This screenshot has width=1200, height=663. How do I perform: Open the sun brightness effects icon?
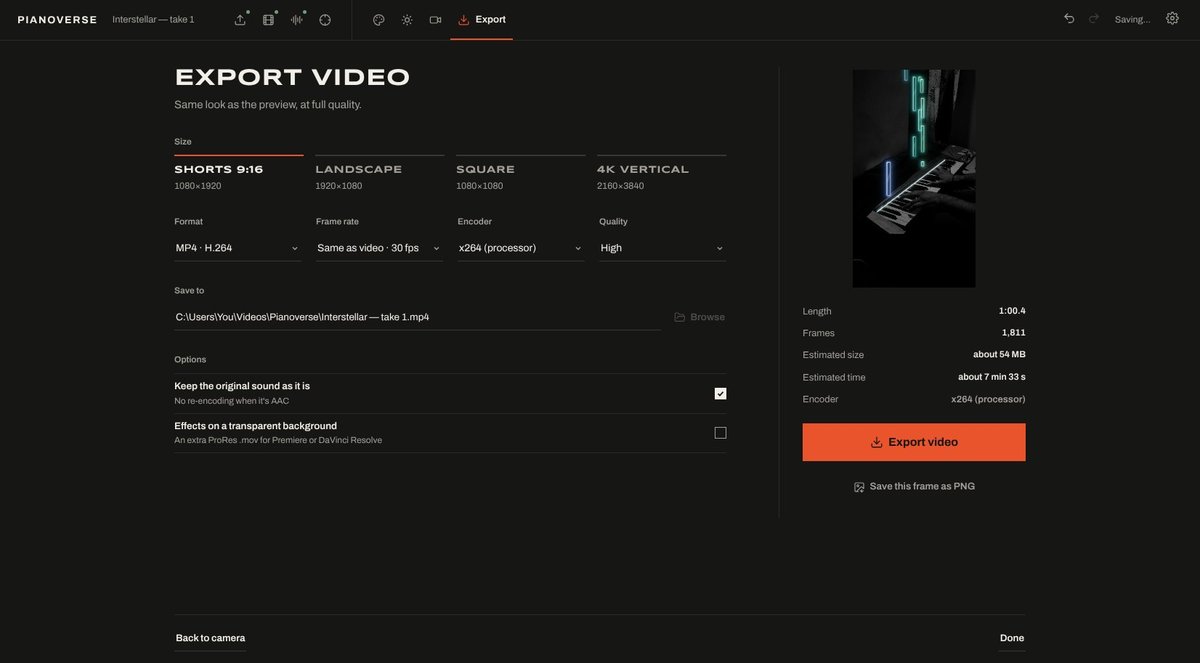click(407, 20)
